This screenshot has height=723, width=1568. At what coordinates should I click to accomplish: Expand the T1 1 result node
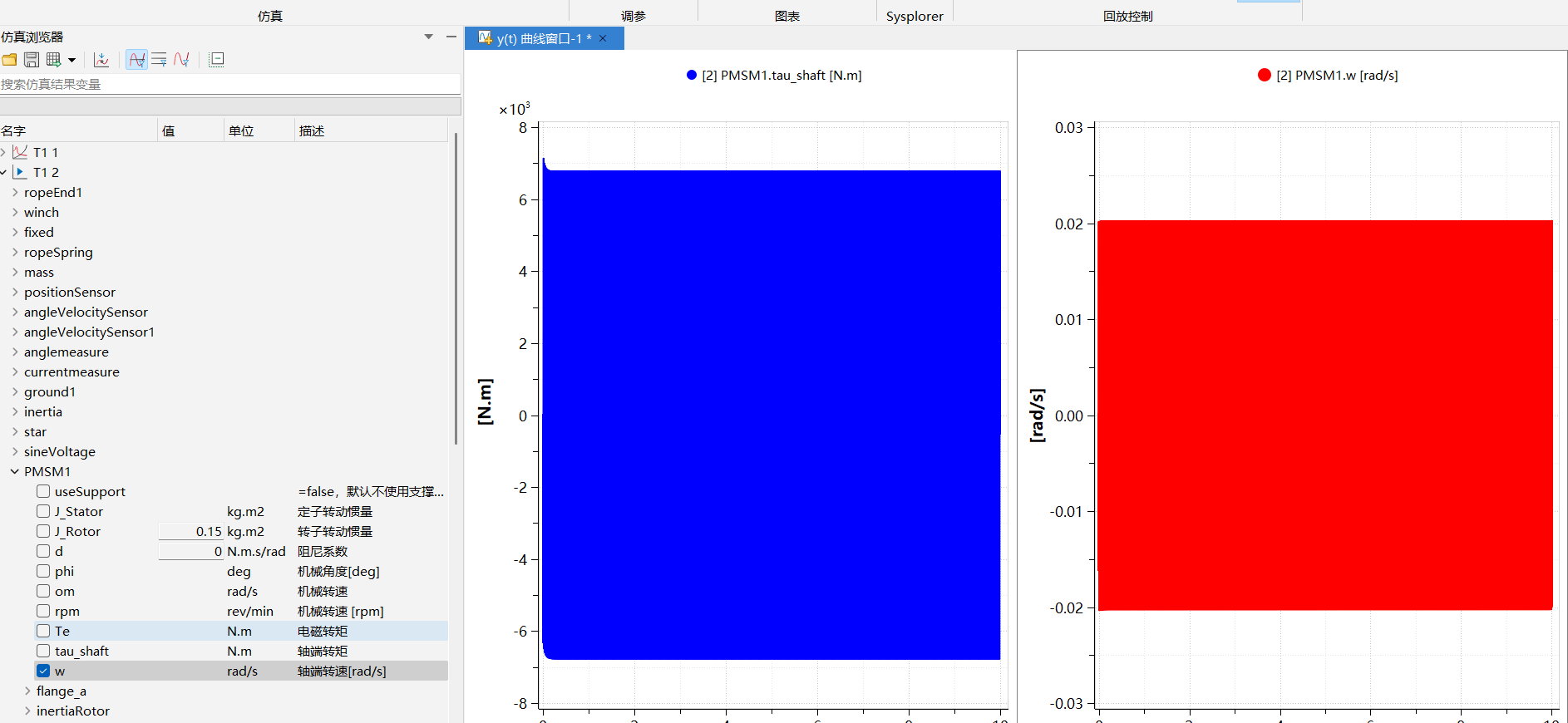click(3, 152)
